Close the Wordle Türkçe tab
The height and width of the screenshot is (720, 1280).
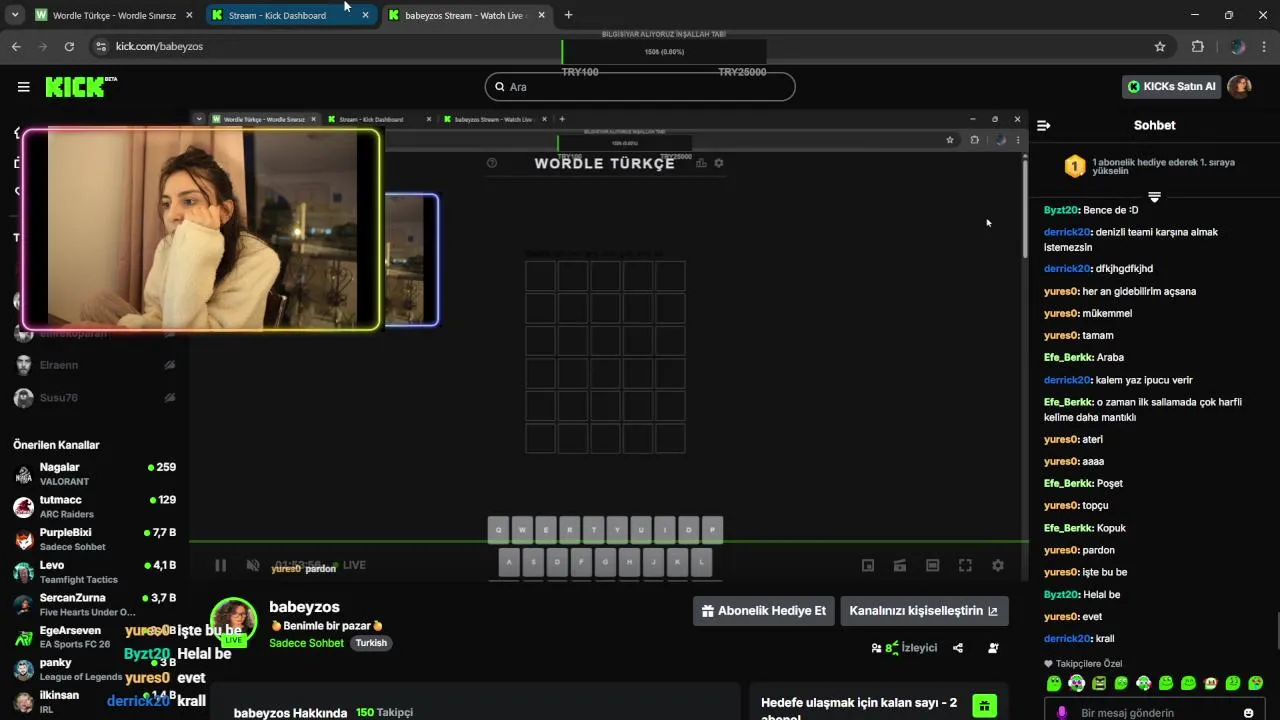point(189,15)
